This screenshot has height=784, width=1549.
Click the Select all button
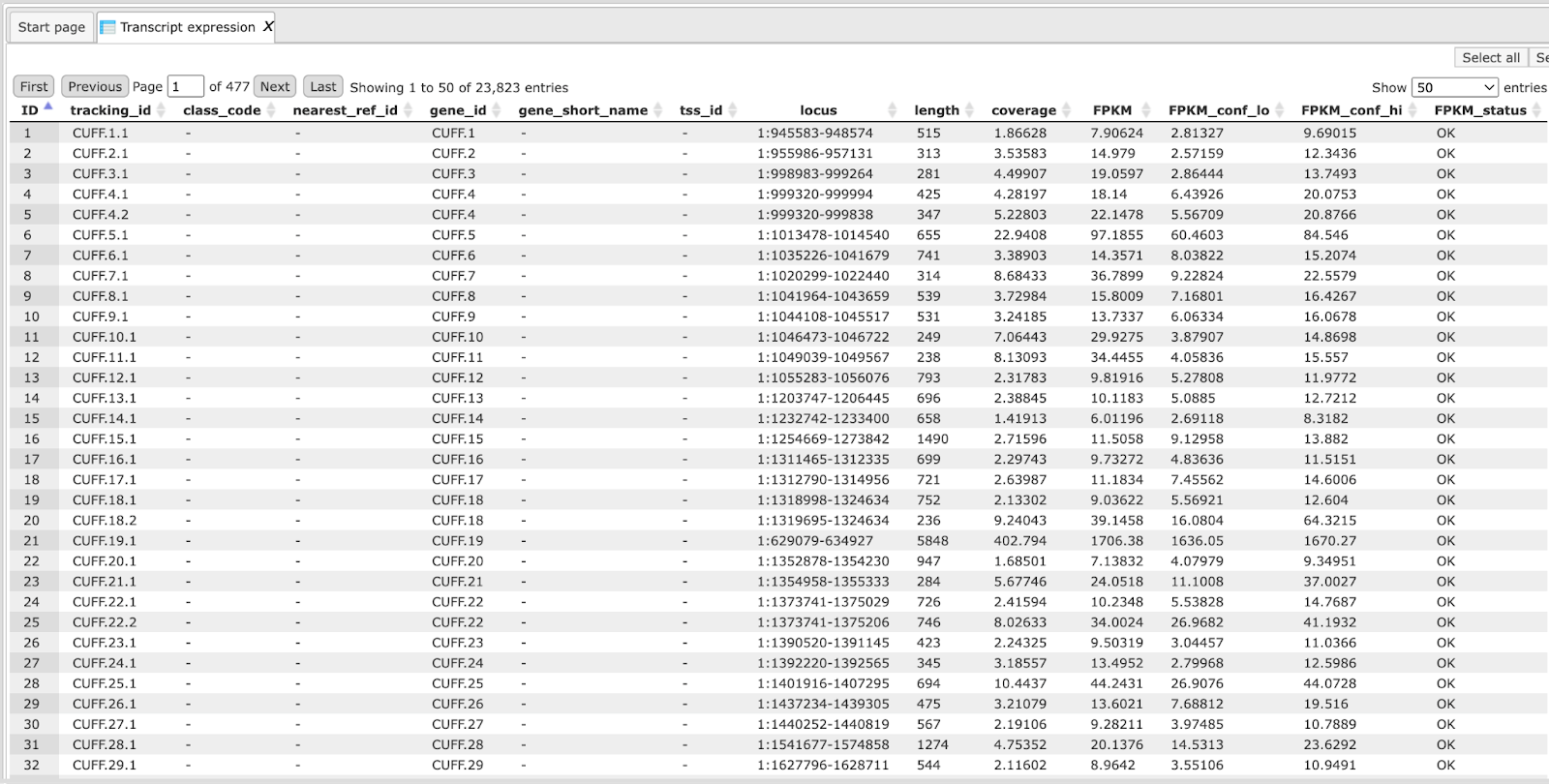(x=1491, y=58)
